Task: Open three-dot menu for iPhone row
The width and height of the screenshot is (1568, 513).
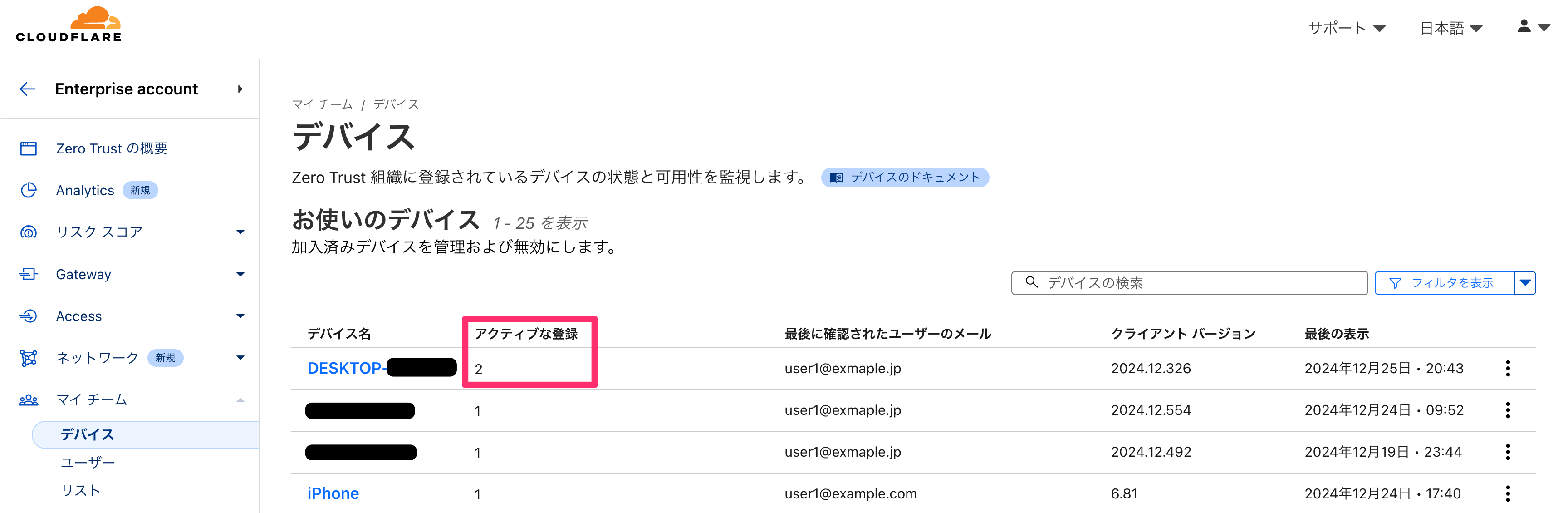Action: click(x=1507, y=493)
